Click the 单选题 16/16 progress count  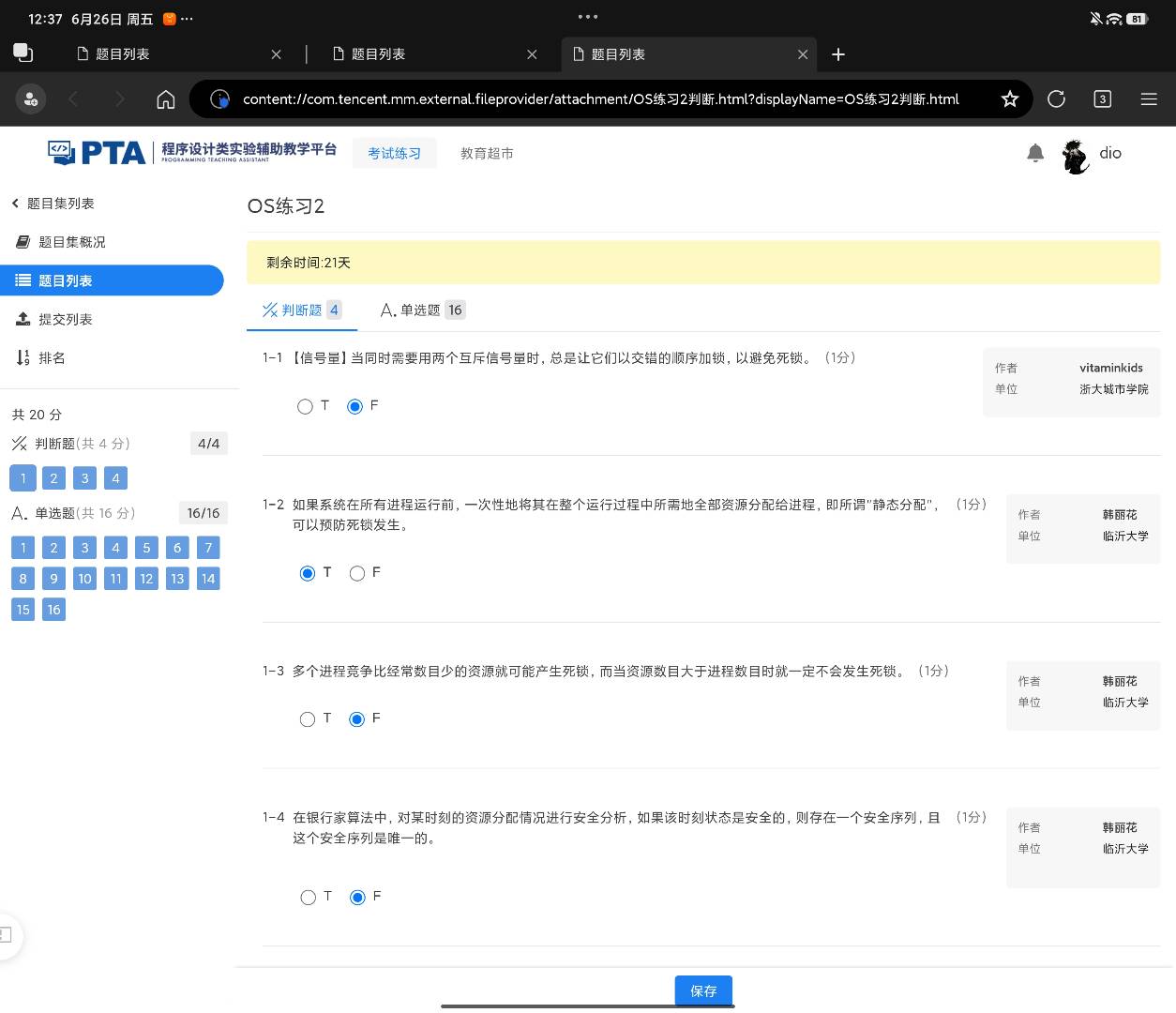point(204,513)
